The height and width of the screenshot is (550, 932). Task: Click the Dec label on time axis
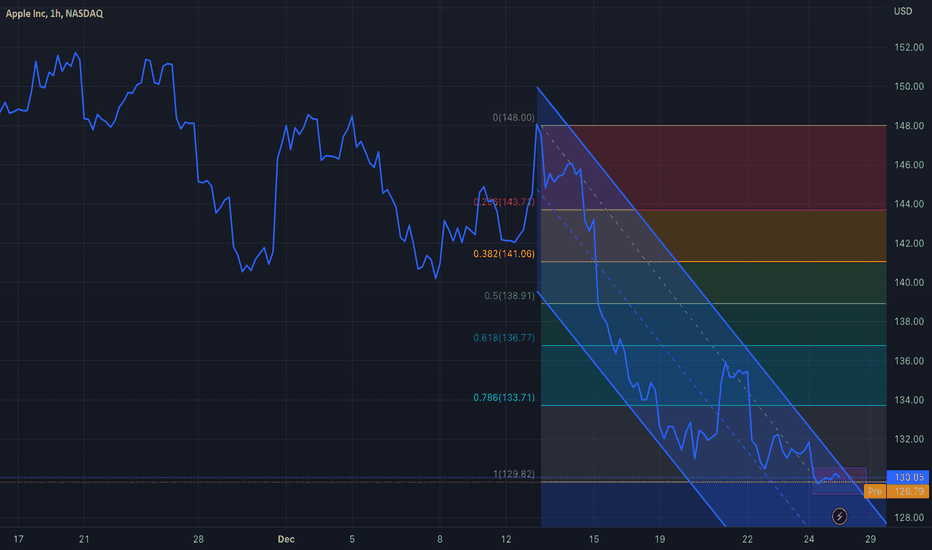click(x=286, y=539)
